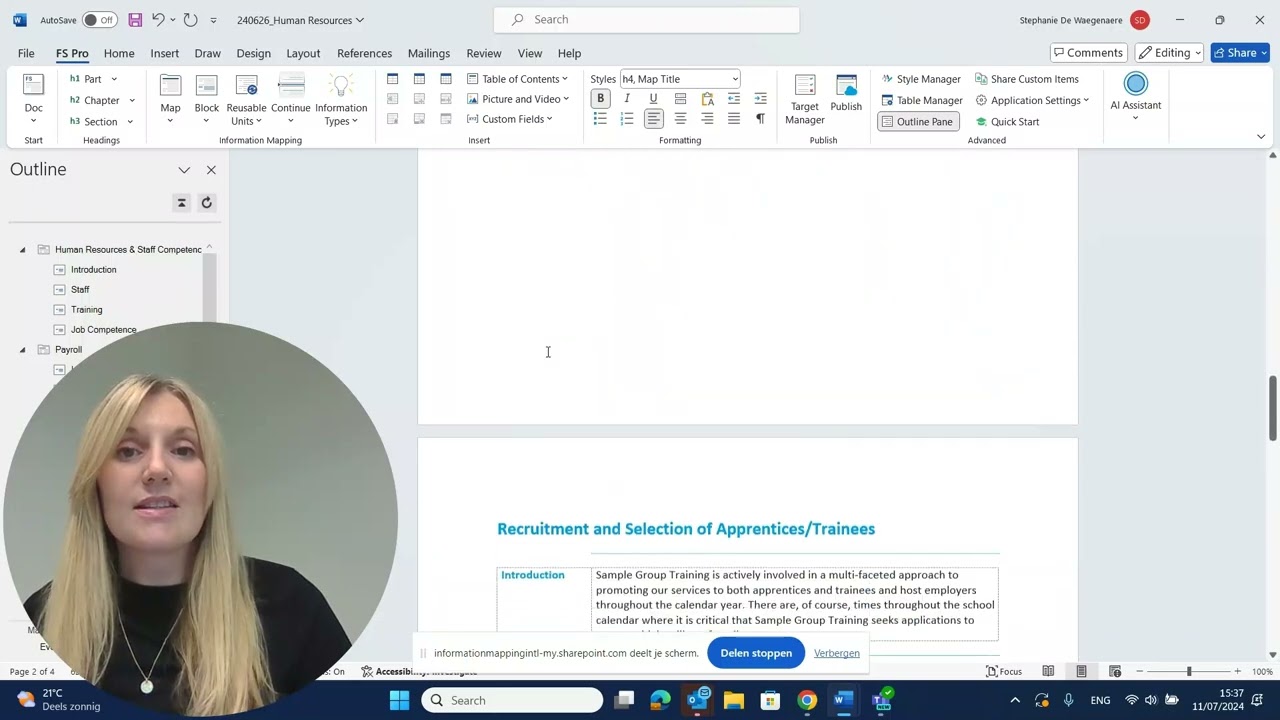Open Target Manager
The width and height of the screenshot is (1280, 720).
coord(804,99)
